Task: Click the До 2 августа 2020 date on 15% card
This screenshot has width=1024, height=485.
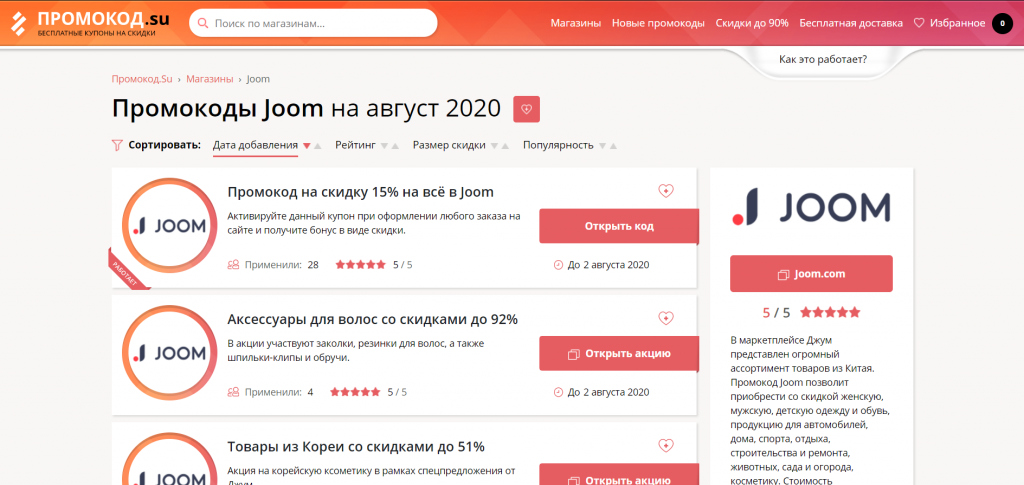Action: point(608,265)
